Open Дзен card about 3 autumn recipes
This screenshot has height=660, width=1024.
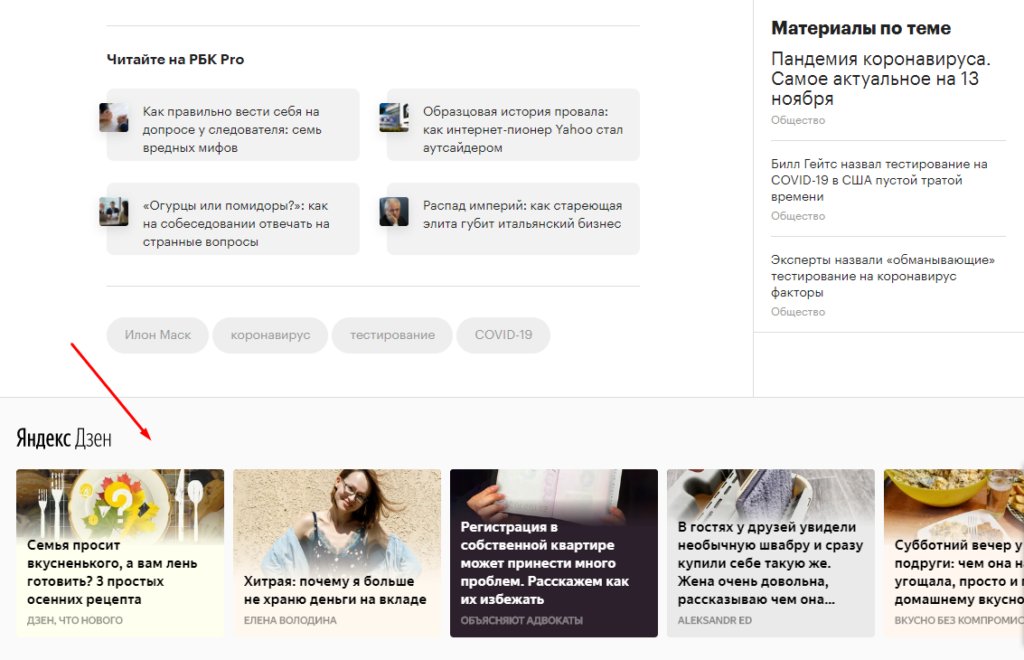(x=120, y=552)
